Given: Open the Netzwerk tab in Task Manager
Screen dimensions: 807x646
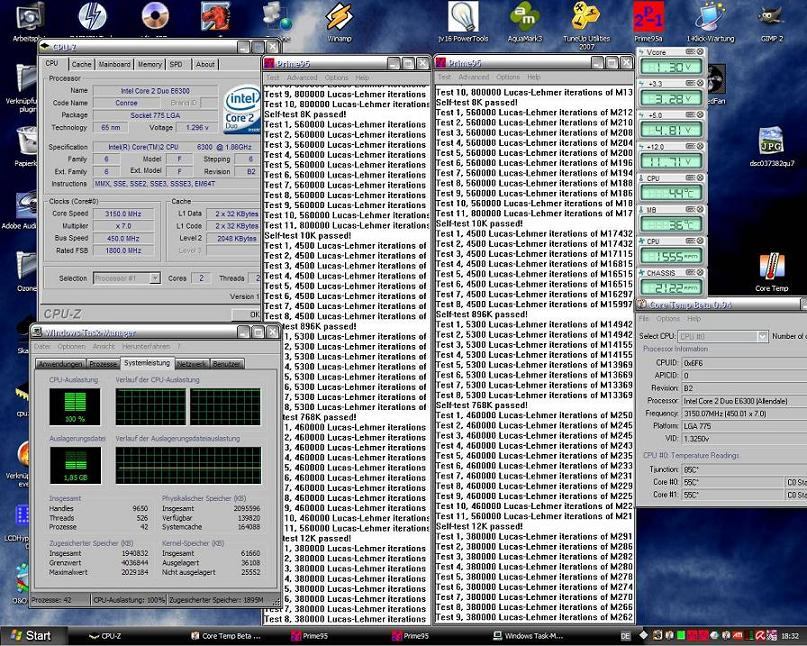Looking at the screenshot, I should [x=192, y=364].
